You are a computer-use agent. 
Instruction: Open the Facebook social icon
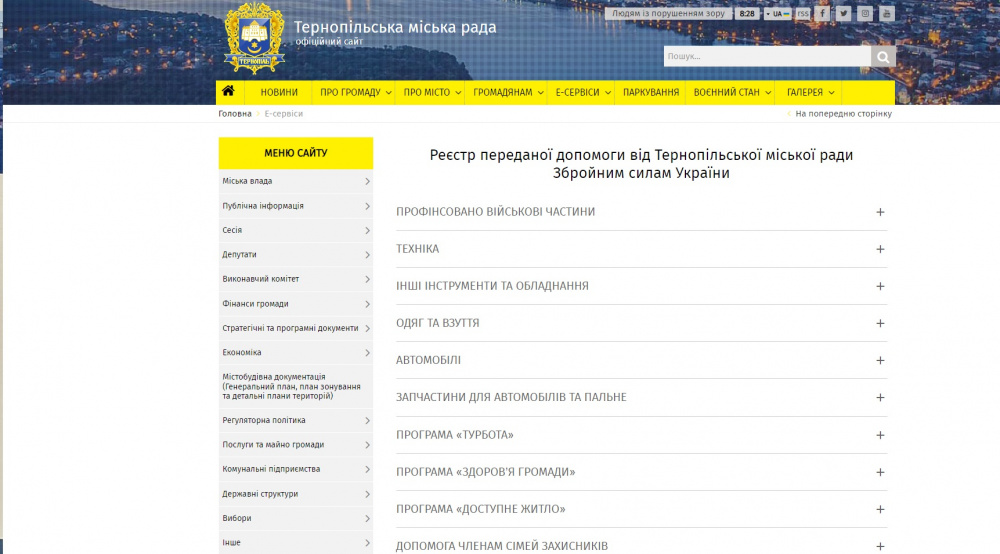pyautogui.click(x=822, y=13)
